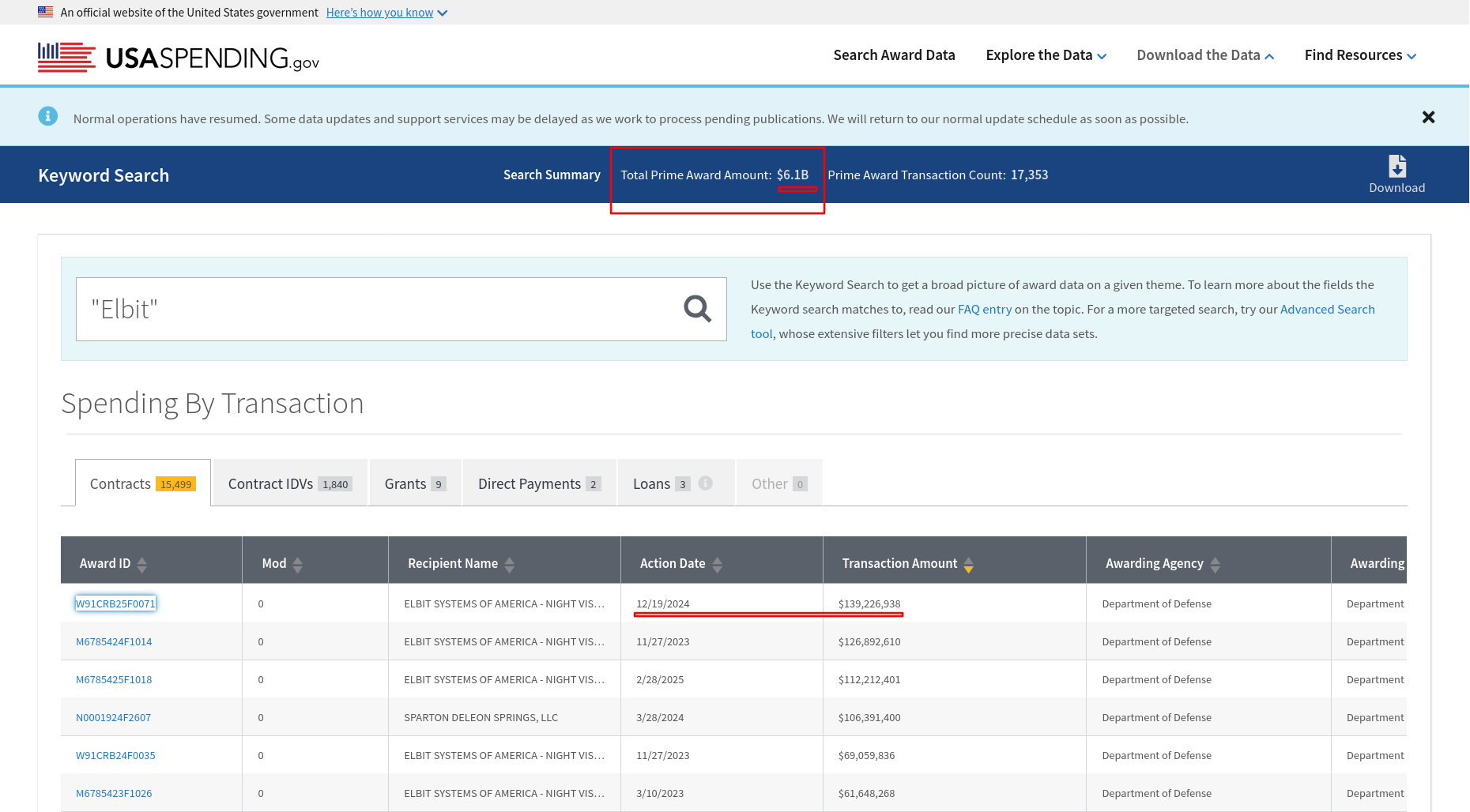Screen dimensions: 1470x812
Task: Expand the Find Resources menu
Action: [1359, 55]
